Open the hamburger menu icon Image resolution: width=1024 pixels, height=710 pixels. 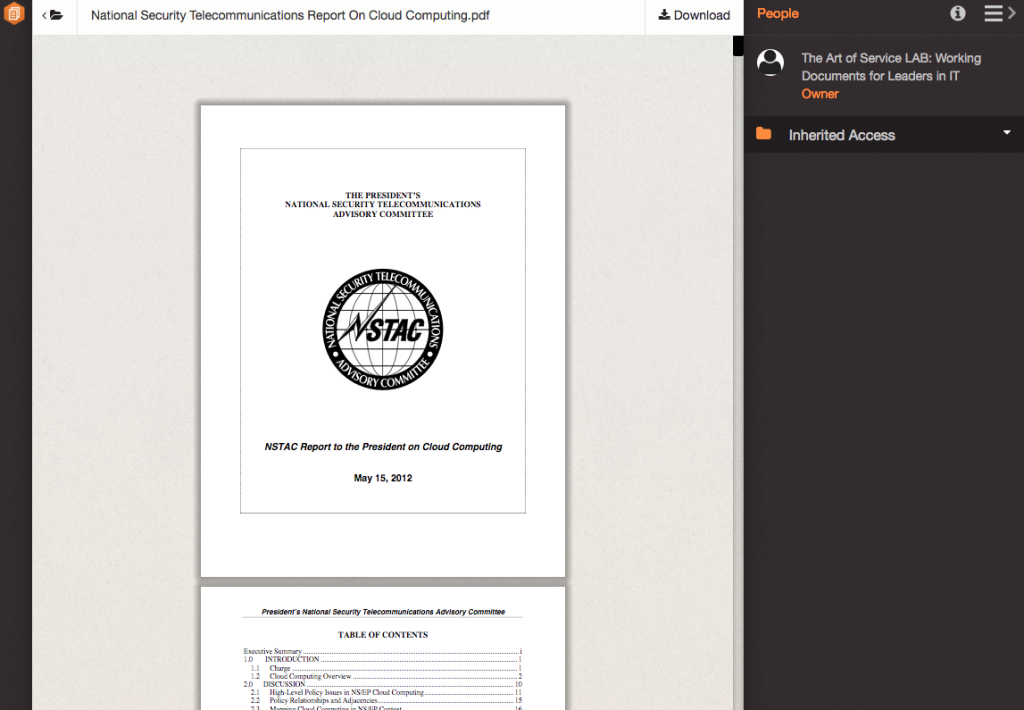pyautogui.click(x=993, y=13)
